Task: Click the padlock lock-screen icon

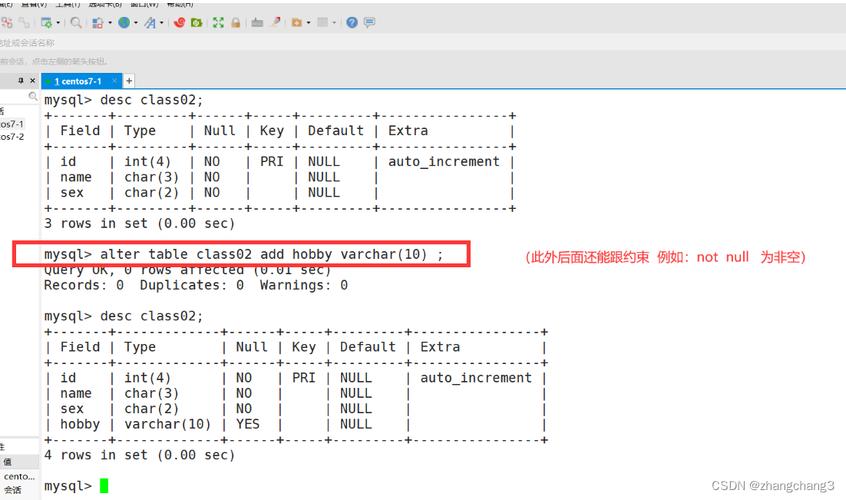Action: point(236,23)
